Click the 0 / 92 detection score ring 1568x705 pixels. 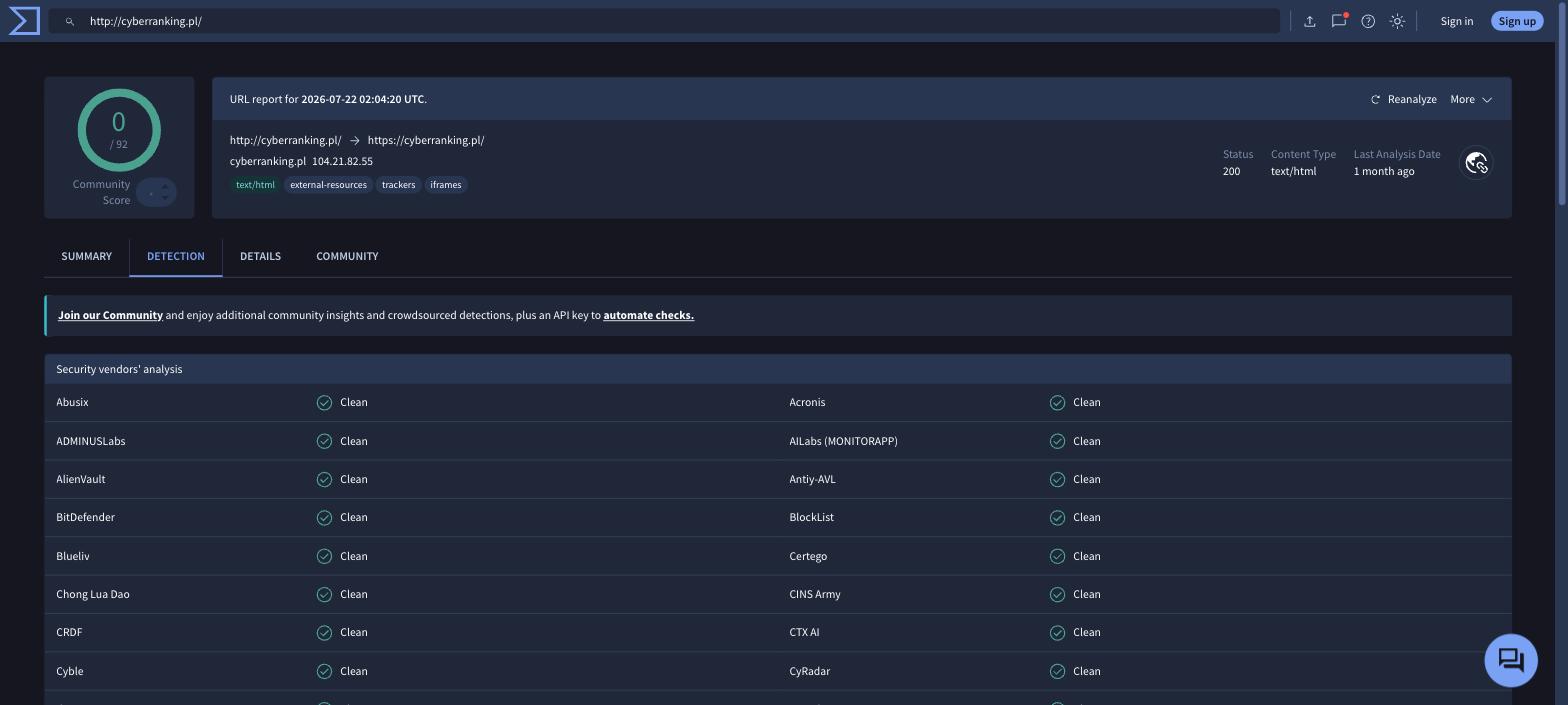pos(119,130)
